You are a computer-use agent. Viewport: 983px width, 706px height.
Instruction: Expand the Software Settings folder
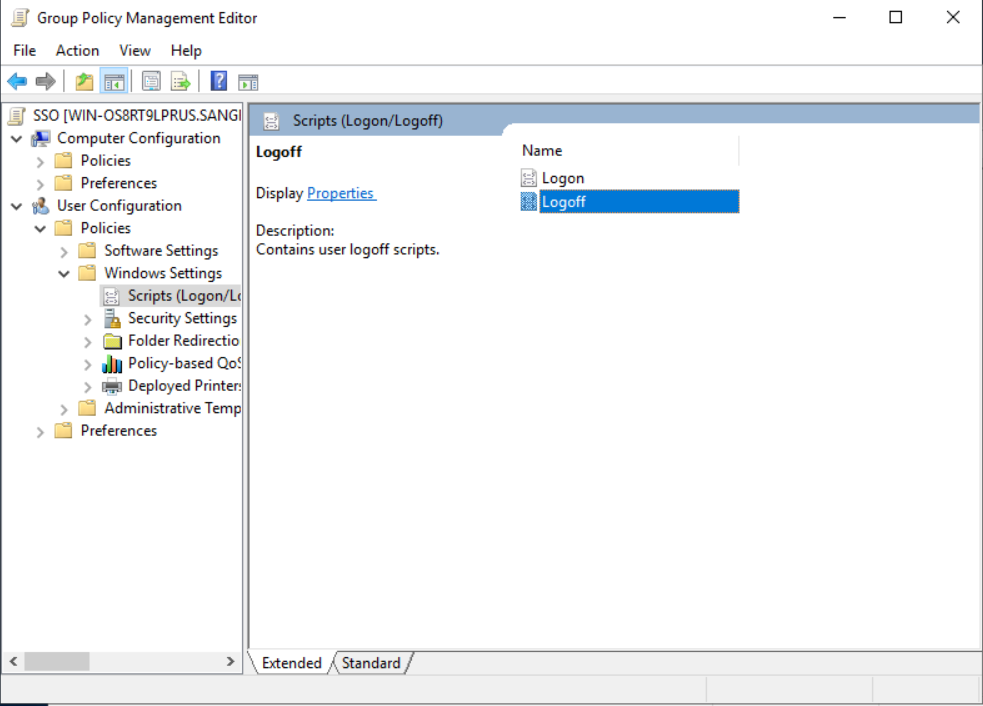tap(64, 251)
